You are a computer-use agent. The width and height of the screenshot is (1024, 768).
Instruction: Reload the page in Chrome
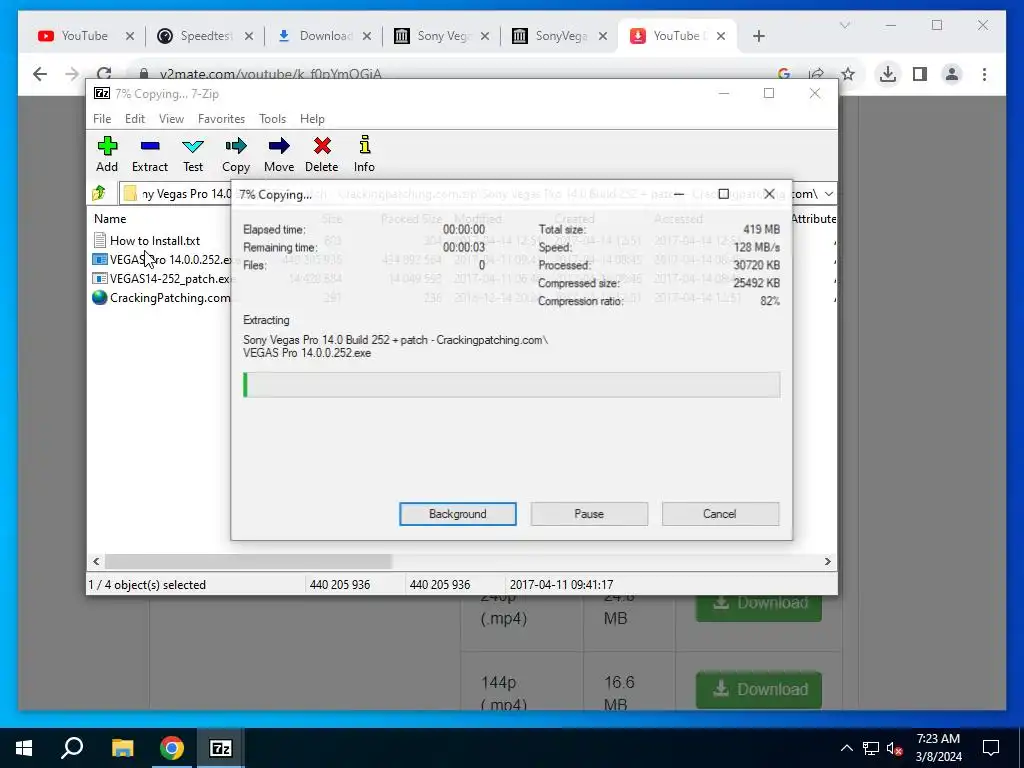tap(104, 72)
